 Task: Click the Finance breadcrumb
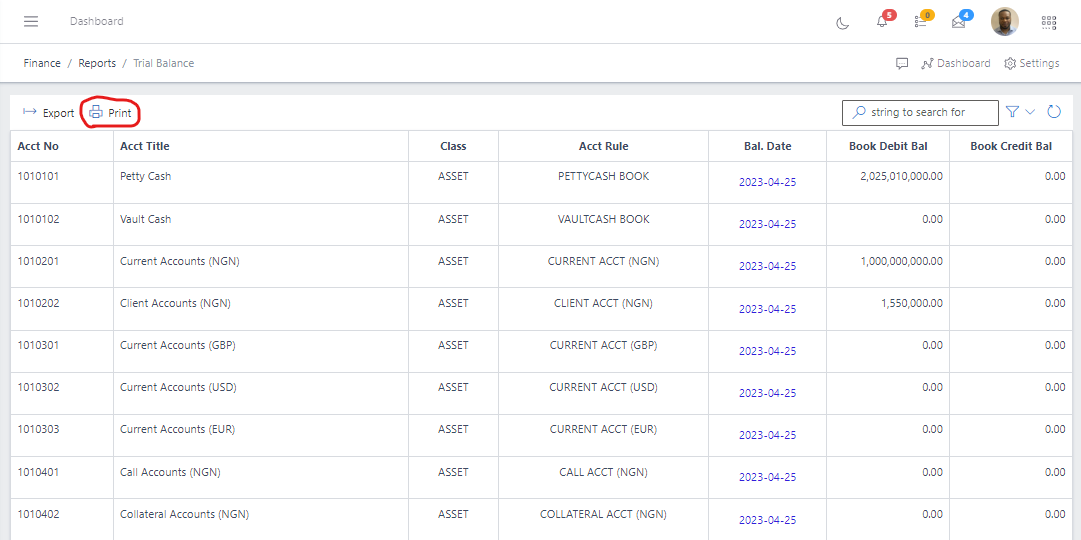pos(42,63)
